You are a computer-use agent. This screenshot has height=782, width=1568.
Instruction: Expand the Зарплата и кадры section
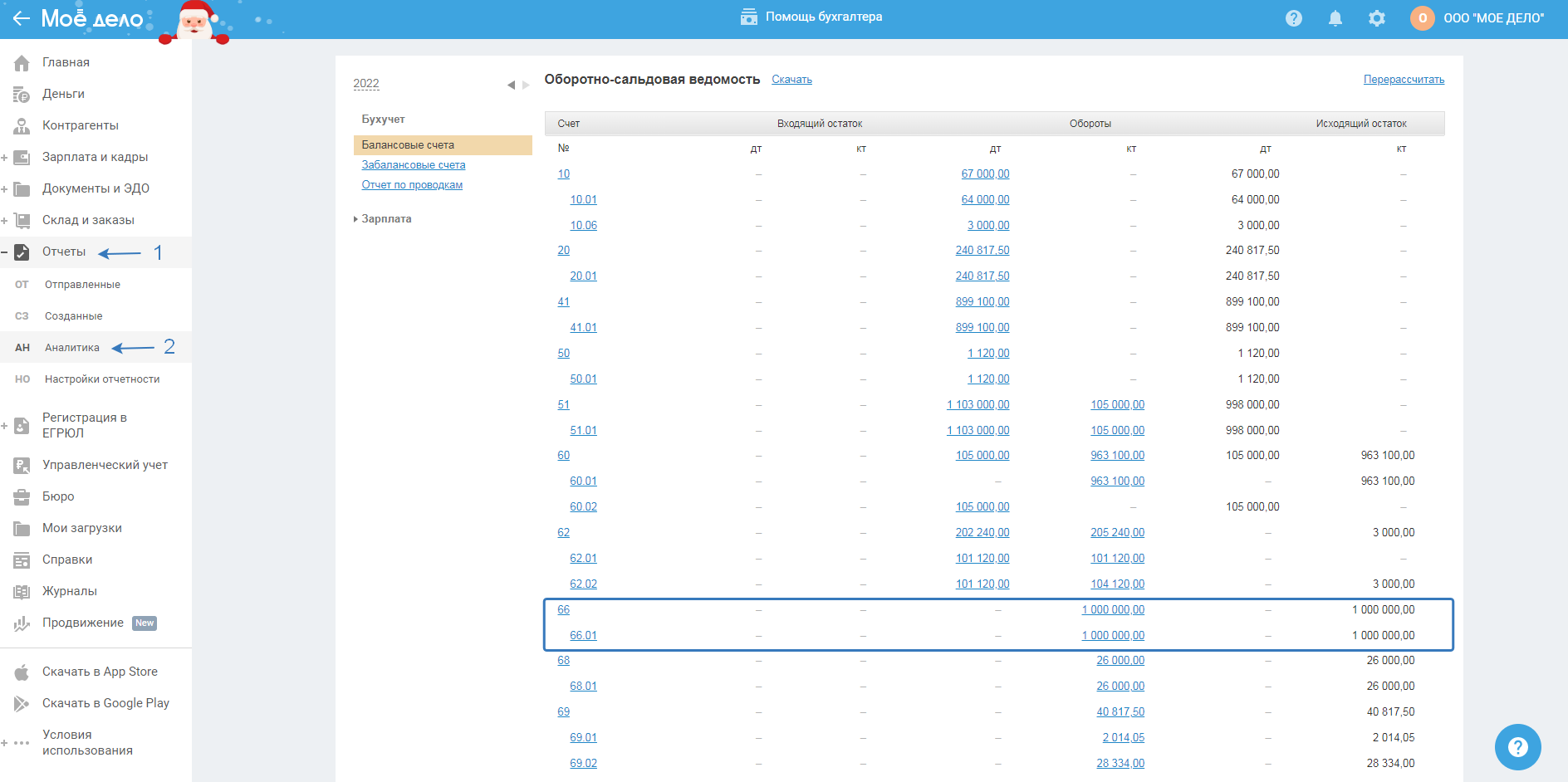[5, 158]
